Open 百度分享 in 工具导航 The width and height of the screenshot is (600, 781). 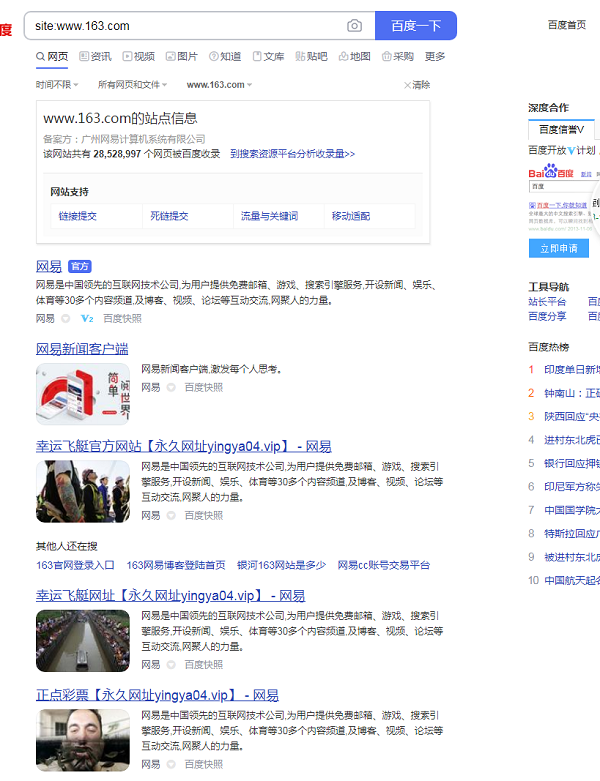[547, 316]
